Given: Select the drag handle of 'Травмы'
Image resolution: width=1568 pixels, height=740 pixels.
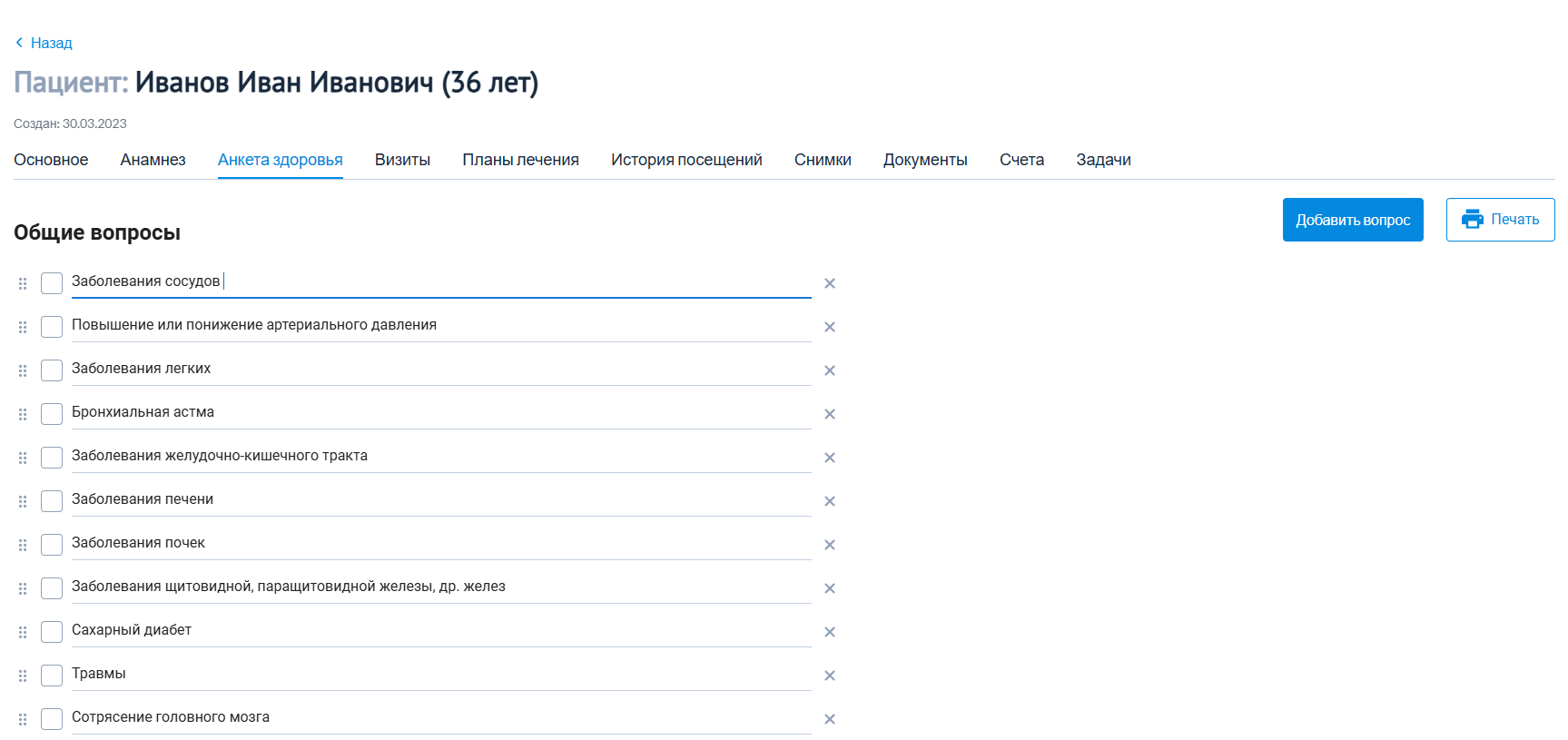Looking at the screenshot, I should click(x=23, y=676).
